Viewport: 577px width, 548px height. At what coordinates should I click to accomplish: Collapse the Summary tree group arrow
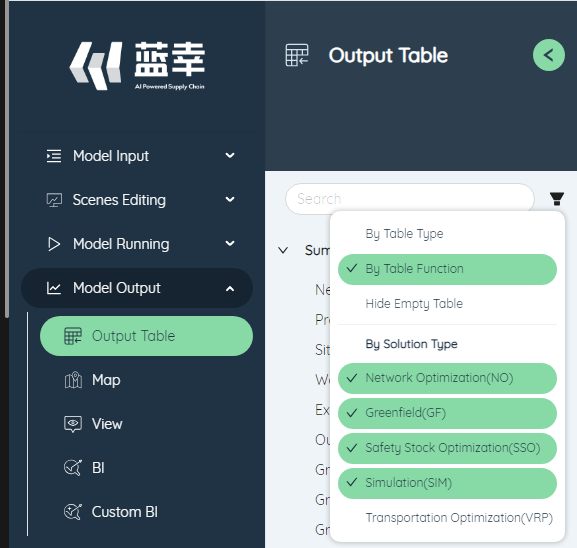pyautogui.click(x=283, y=250)
